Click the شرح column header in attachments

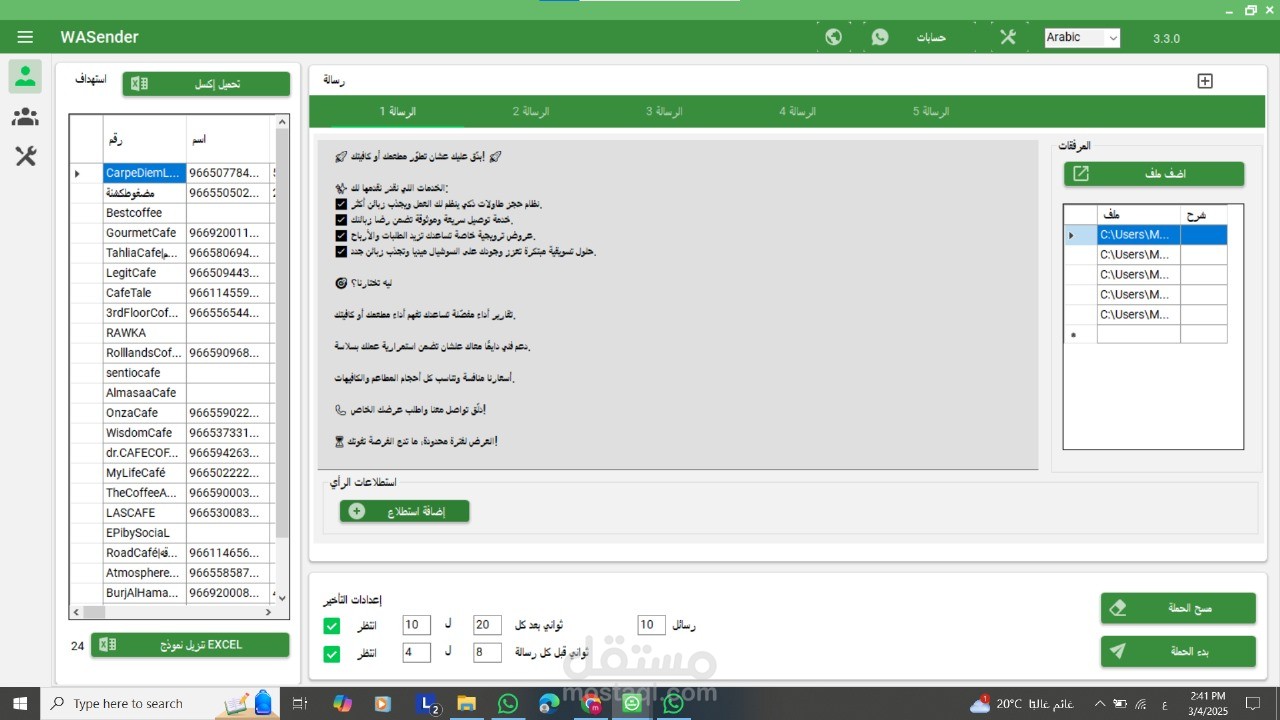coord(1203,215)
